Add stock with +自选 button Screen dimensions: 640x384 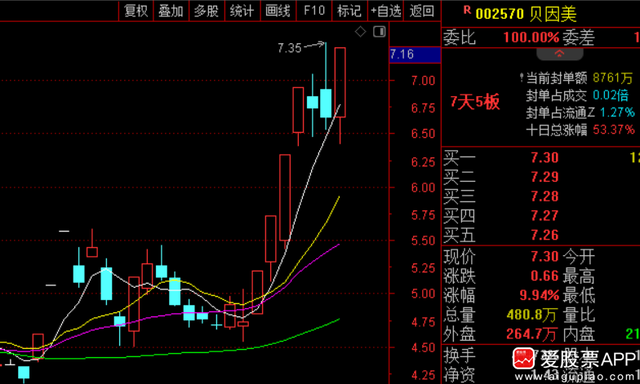385,11
